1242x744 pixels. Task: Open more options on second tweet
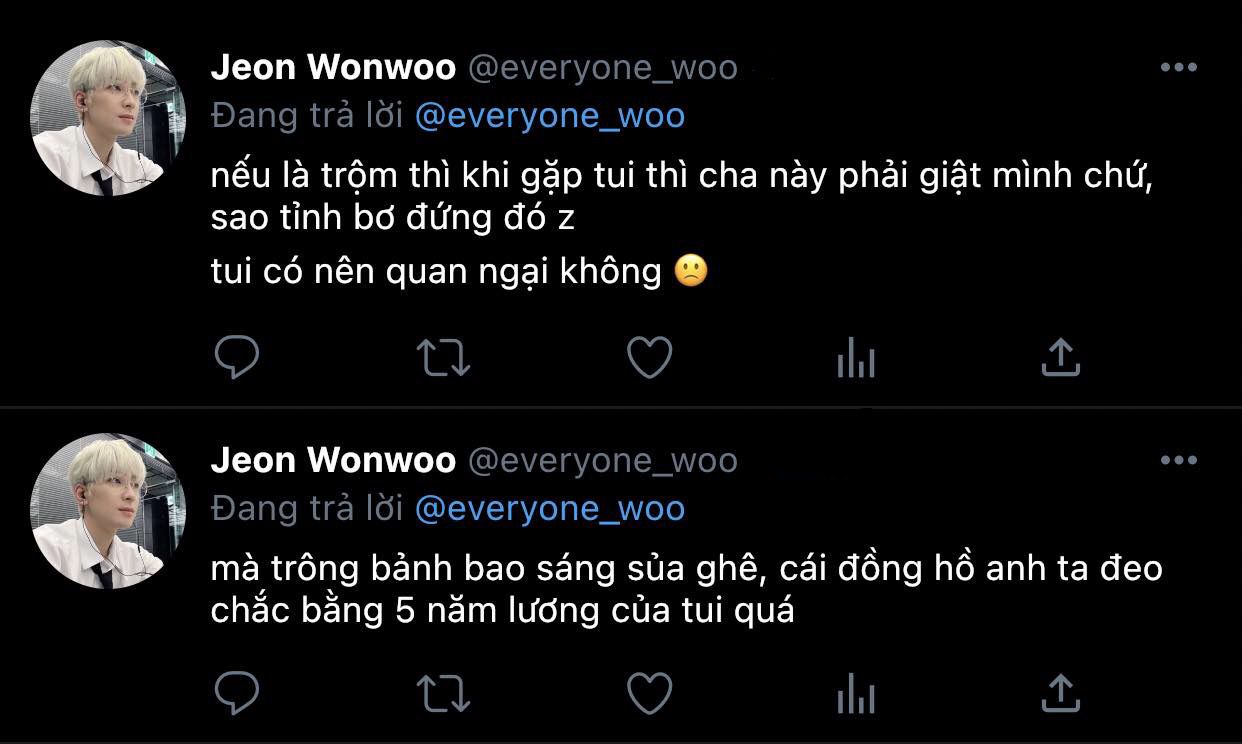[x=1178, y=461]
